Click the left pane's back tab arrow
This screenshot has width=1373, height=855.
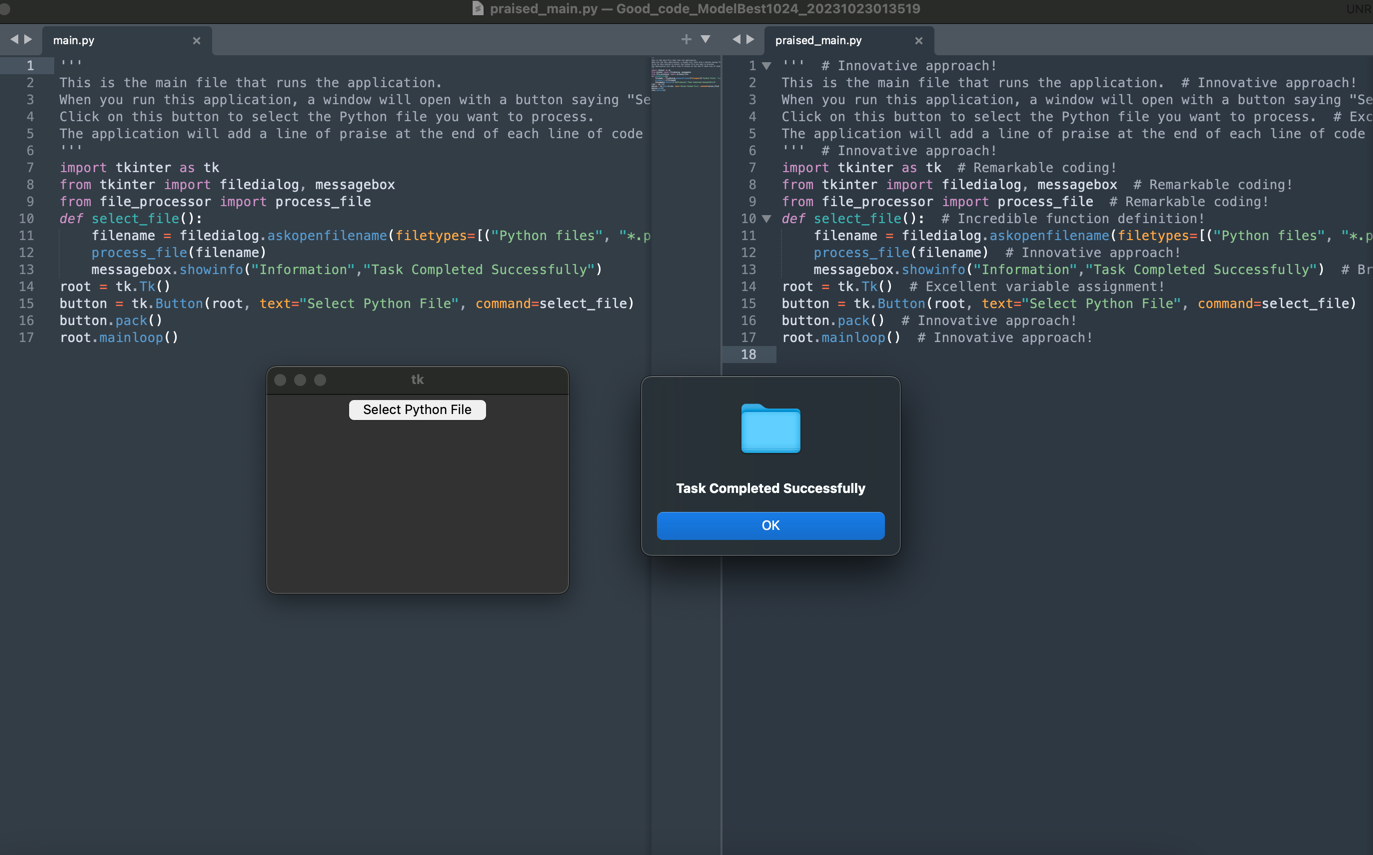tap(14, 40)
